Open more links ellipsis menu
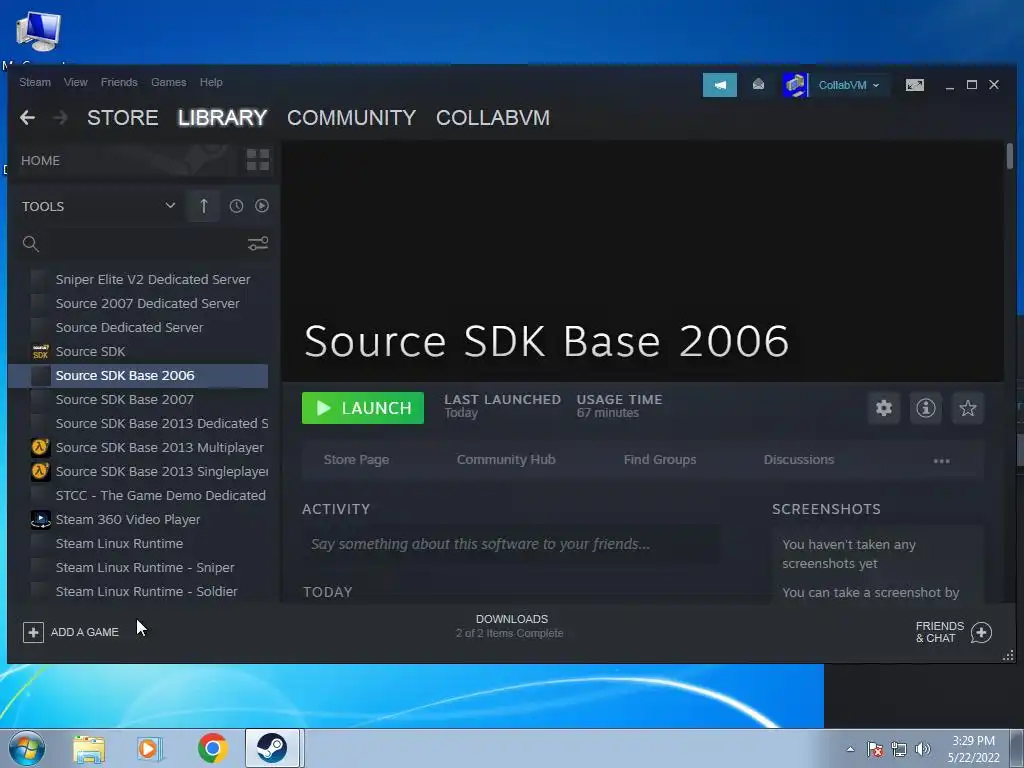The image size is (1024, 768). pos(941,460)
